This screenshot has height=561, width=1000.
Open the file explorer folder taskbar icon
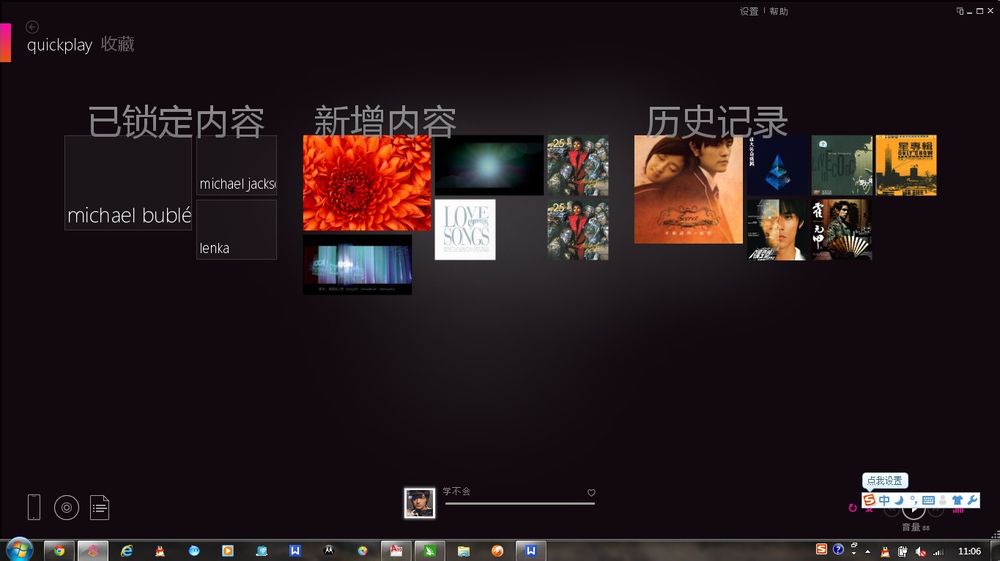click(464, 551)
